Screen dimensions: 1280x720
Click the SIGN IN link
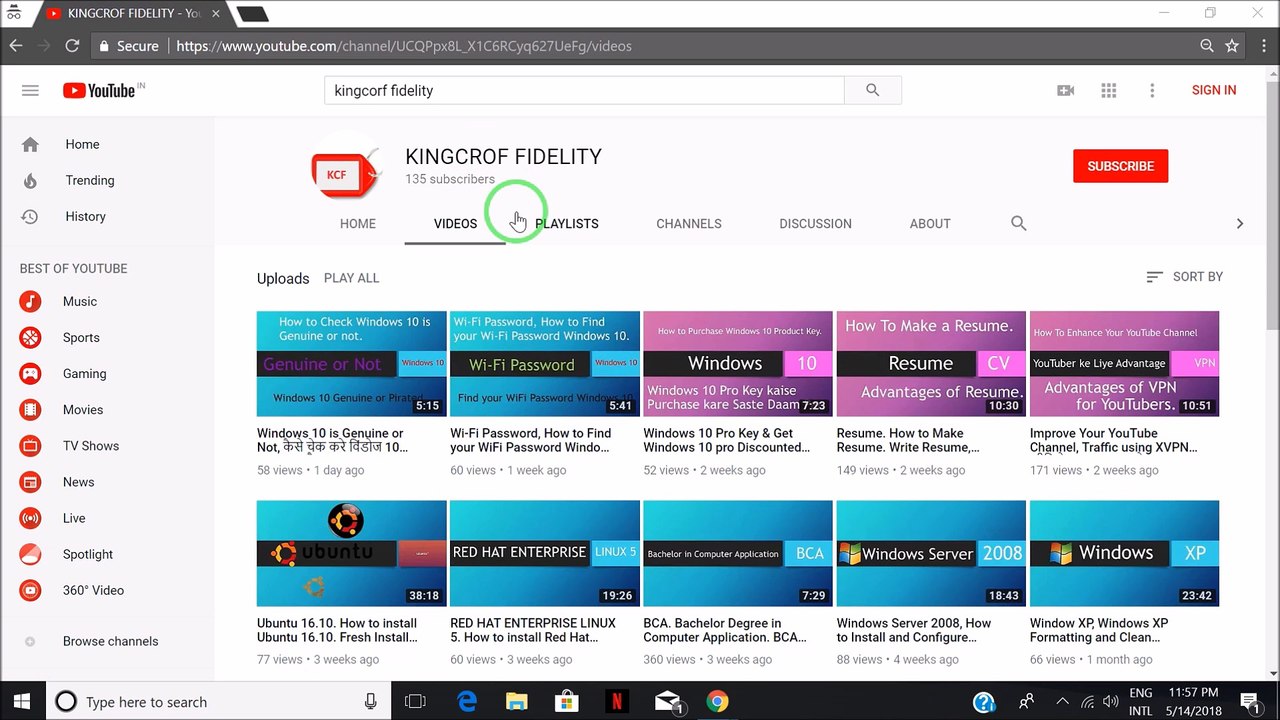(1214, 90)
